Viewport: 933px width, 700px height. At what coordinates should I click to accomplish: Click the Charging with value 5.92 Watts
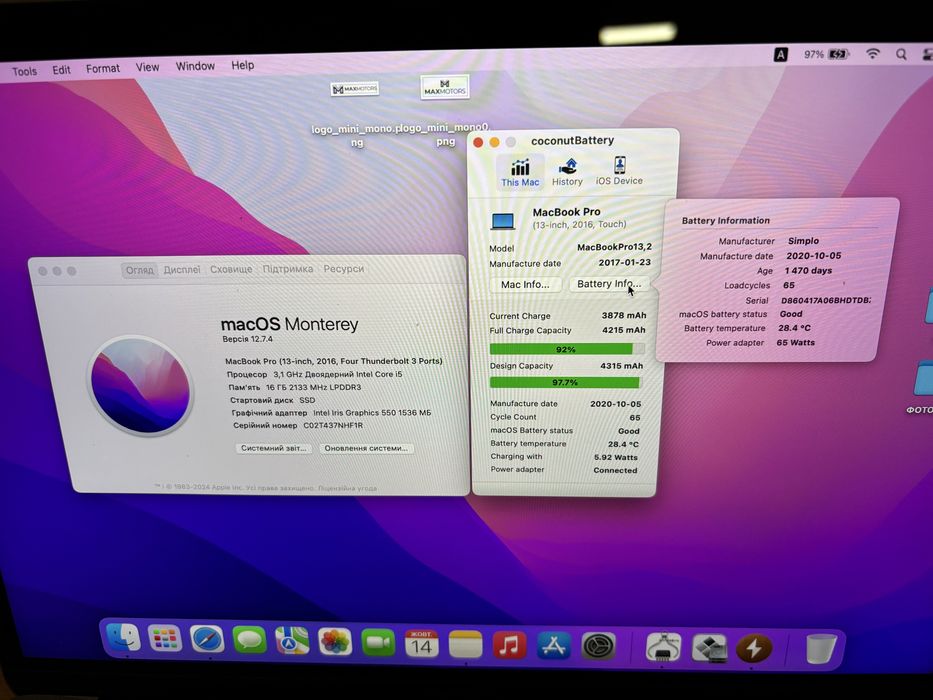[x=615, y=457]
